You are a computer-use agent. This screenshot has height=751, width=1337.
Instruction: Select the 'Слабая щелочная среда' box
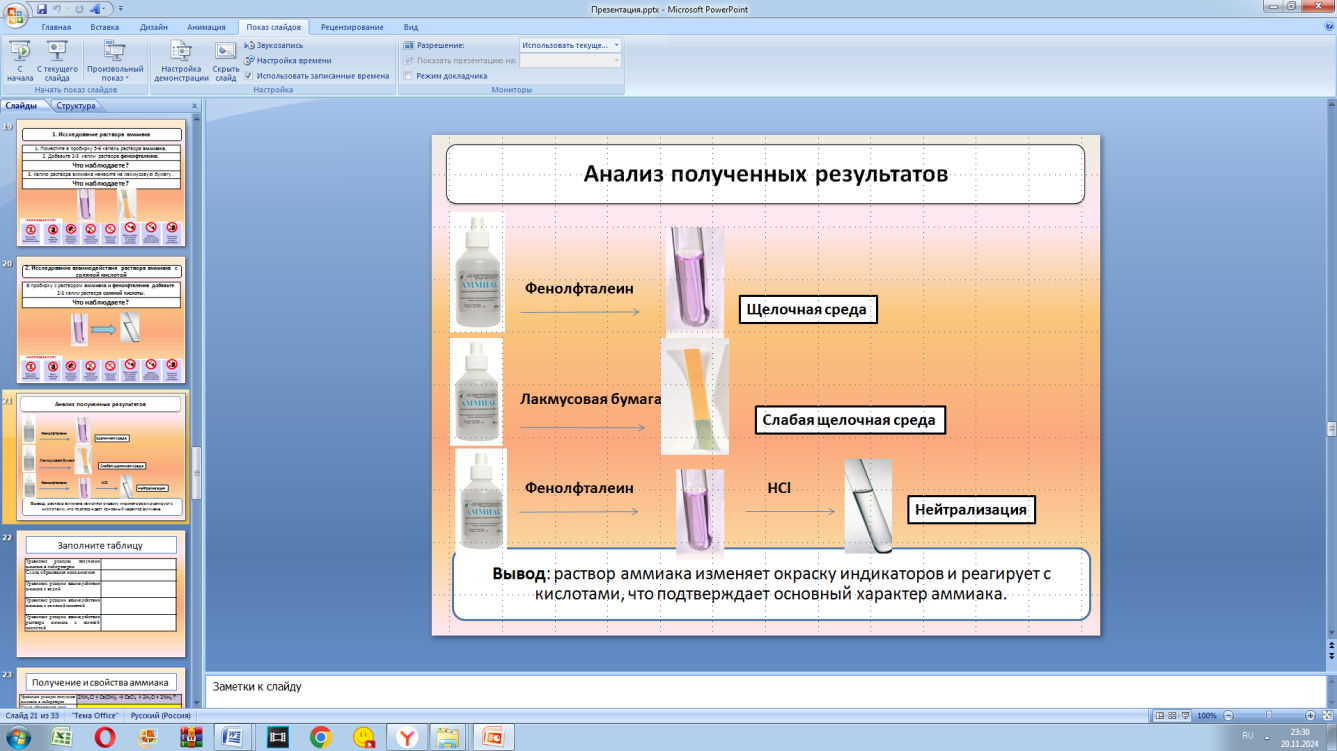coord(849,420)
